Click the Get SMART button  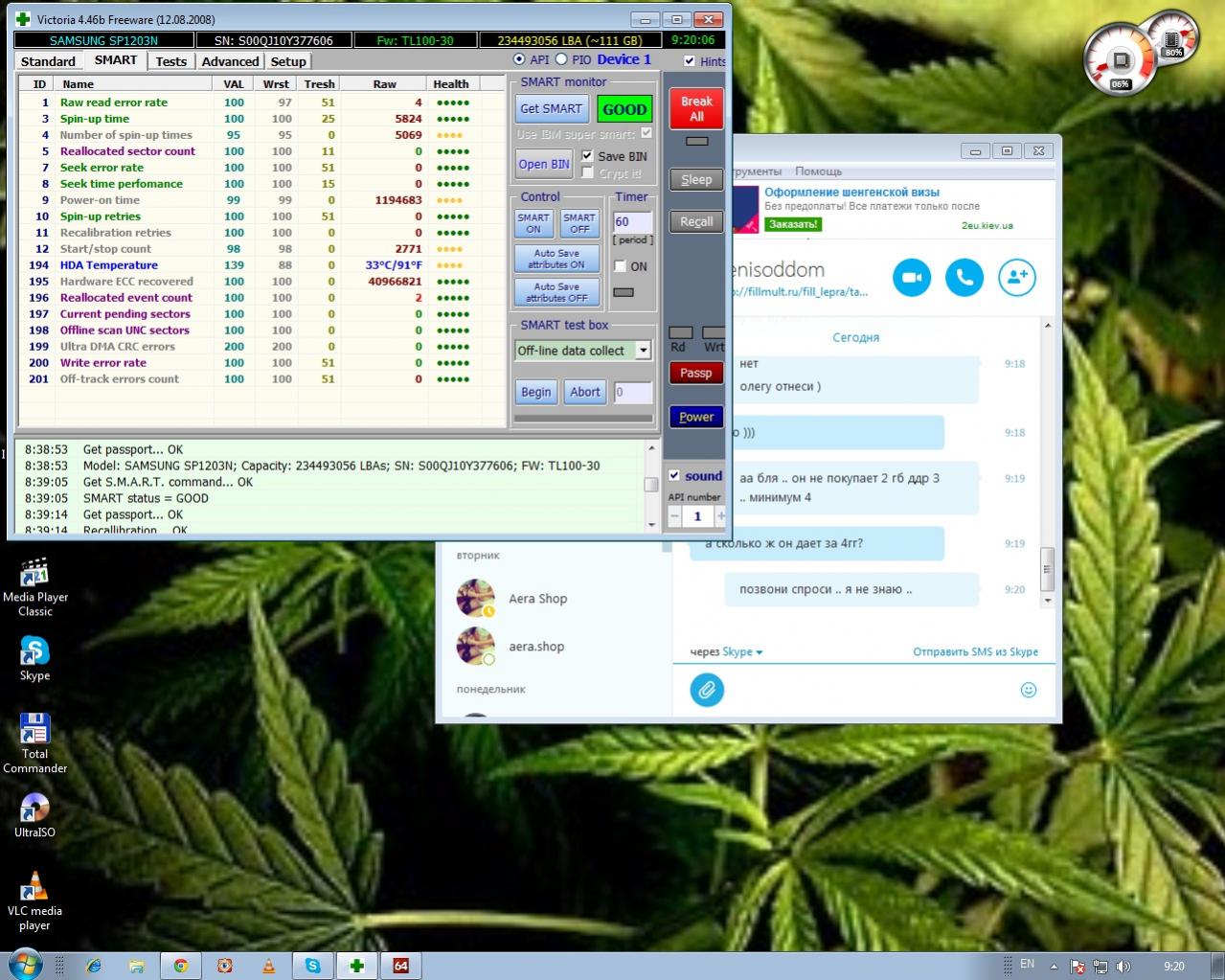tap(551, 109)
